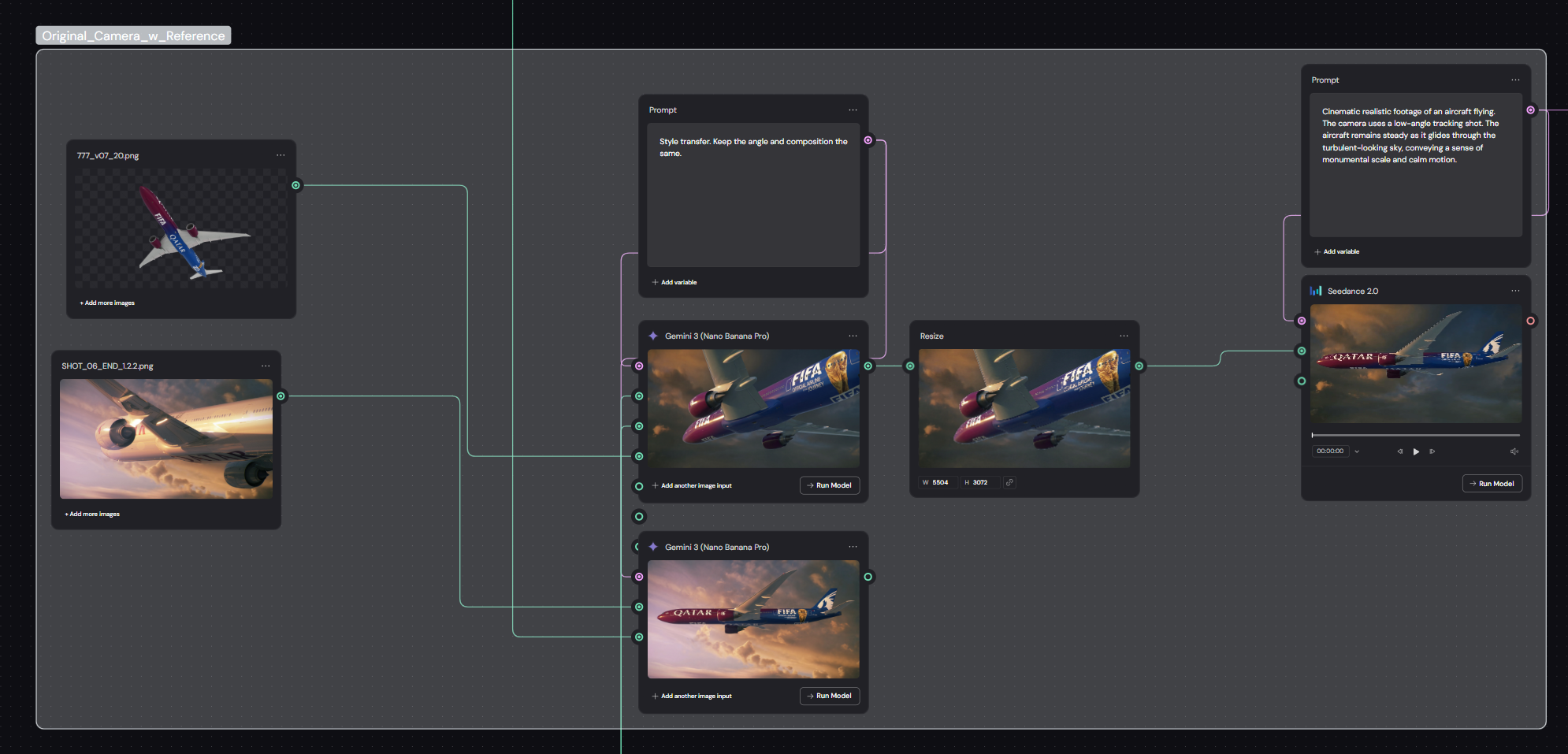Click the 00:00:00 timecode field

point(1330,451)
